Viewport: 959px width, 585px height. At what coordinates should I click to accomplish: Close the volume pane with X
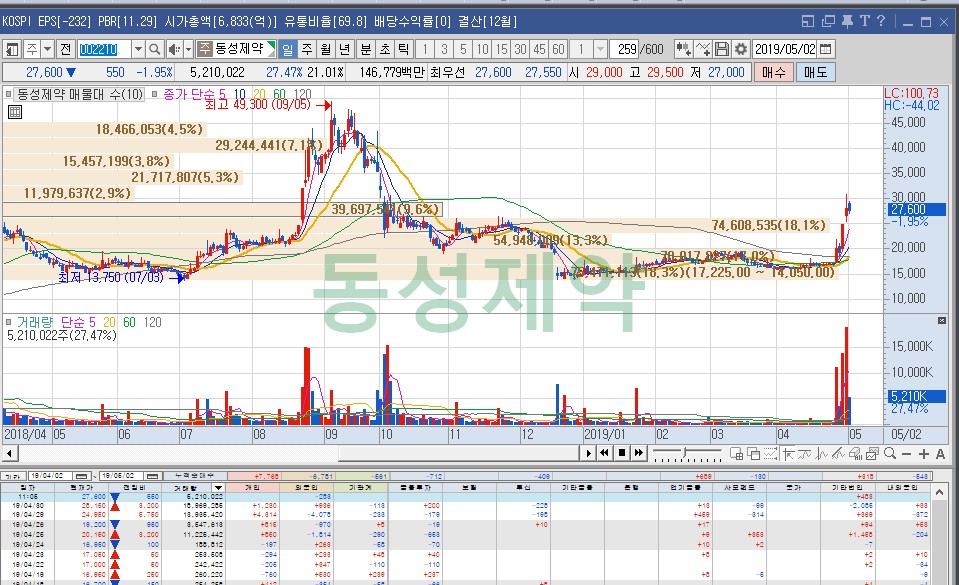pos(942,321)
